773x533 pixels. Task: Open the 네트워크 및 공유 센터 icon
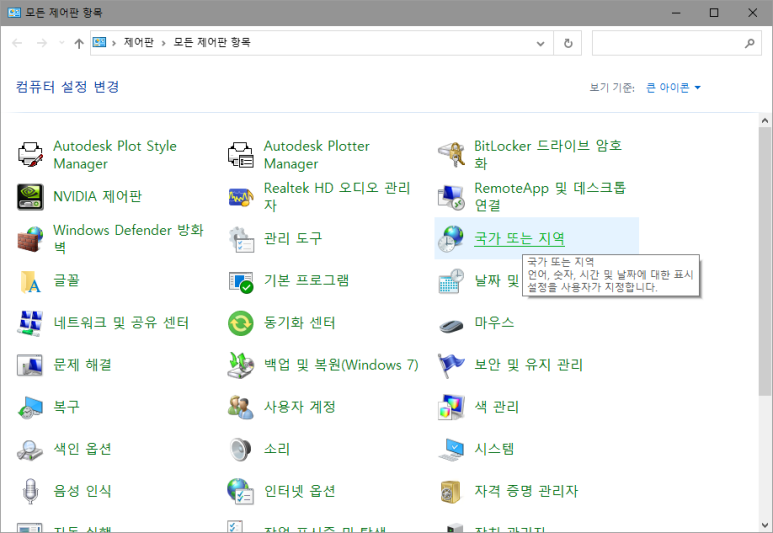tap(30, 323)
